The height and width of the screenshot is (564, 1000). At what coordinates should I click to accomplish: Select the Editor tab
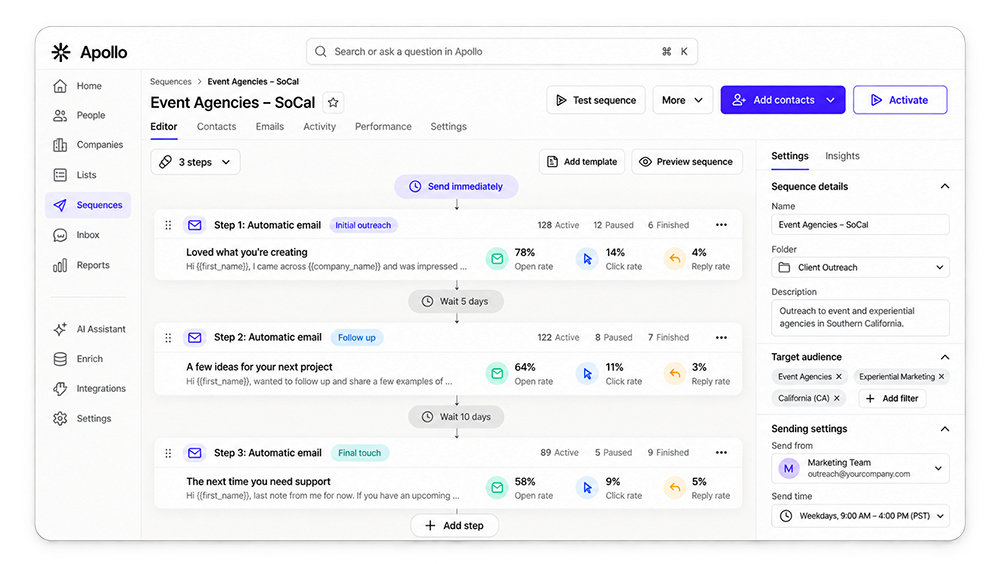click(x=164, y=126)
